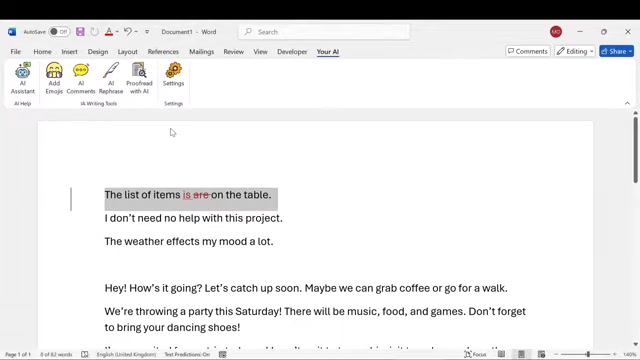Image resolution: width=640 pixels, height=360 pixels.
Task: Toggle the AutoSave switch
Action: pos(59,32)
